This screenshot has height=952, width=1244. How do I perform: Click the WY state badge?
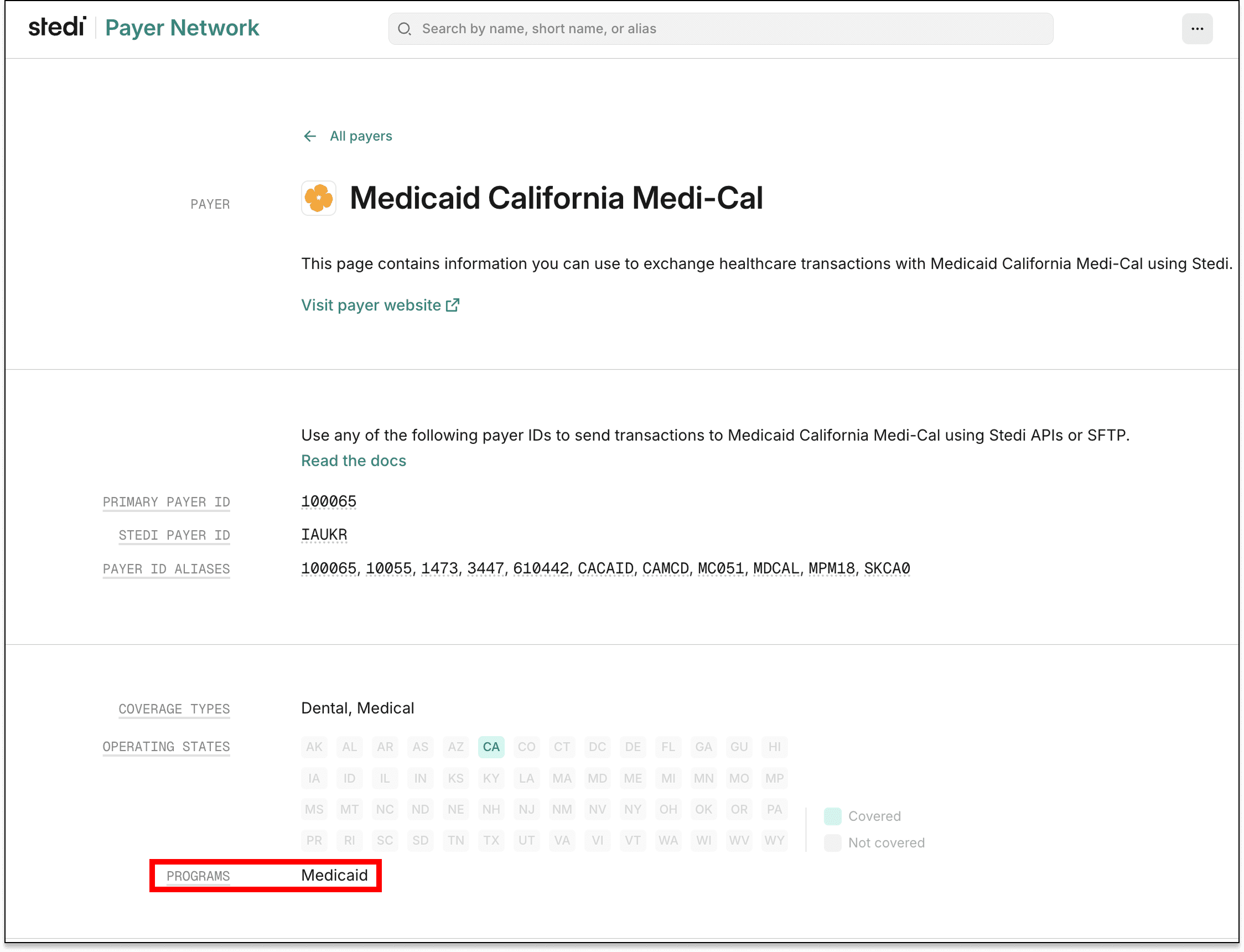point(774,840)
